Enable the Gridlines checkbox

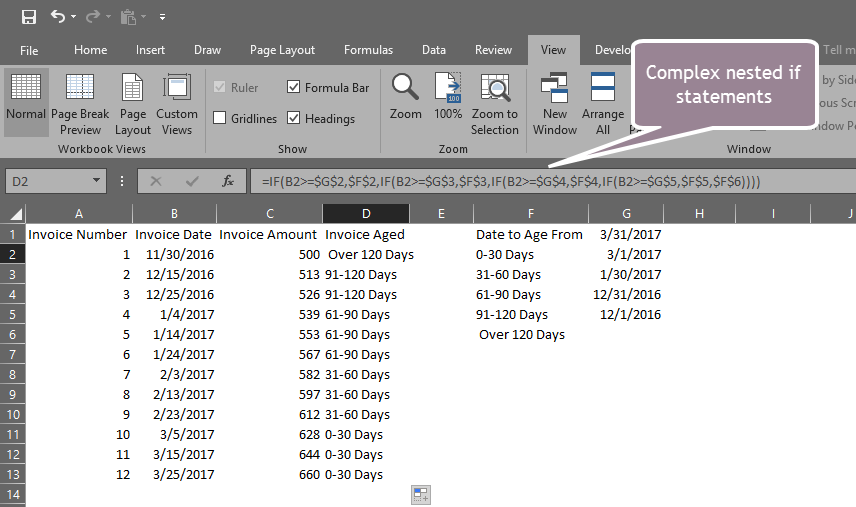point(220,119)
